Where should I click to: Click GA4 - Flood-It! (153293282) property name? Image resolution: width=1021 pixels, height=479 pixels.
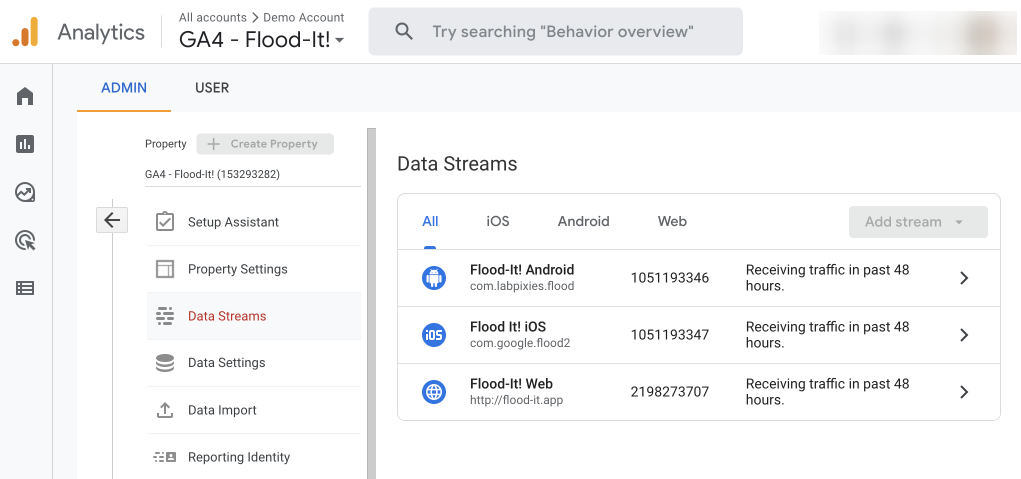(212, 174)
